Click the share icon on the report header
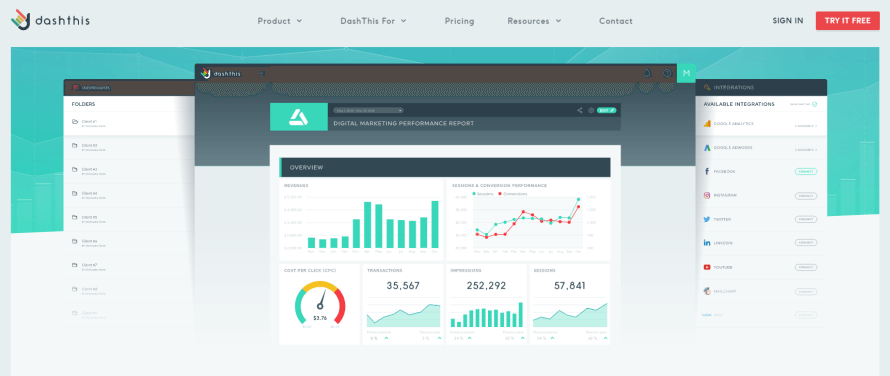The image size is (890, 376). click(x=580, y=110)
